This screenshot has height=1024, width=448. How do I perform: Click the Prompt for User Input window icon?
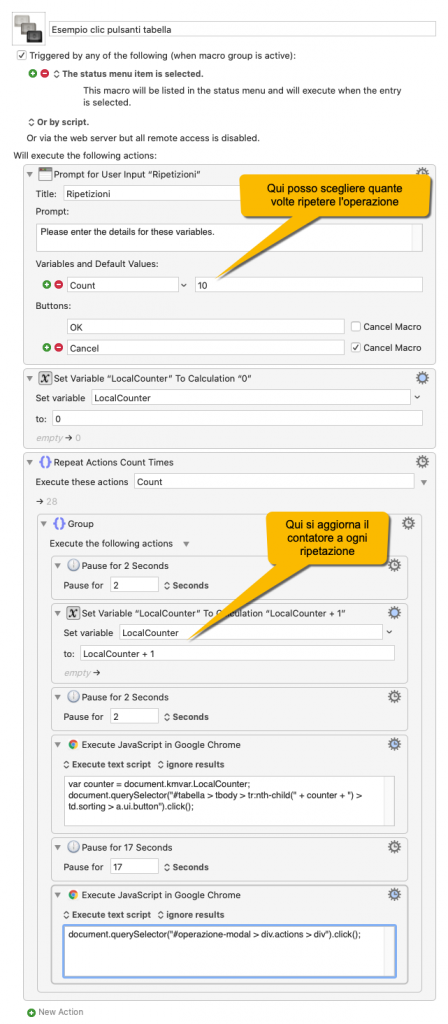click(x=44, y=174)
